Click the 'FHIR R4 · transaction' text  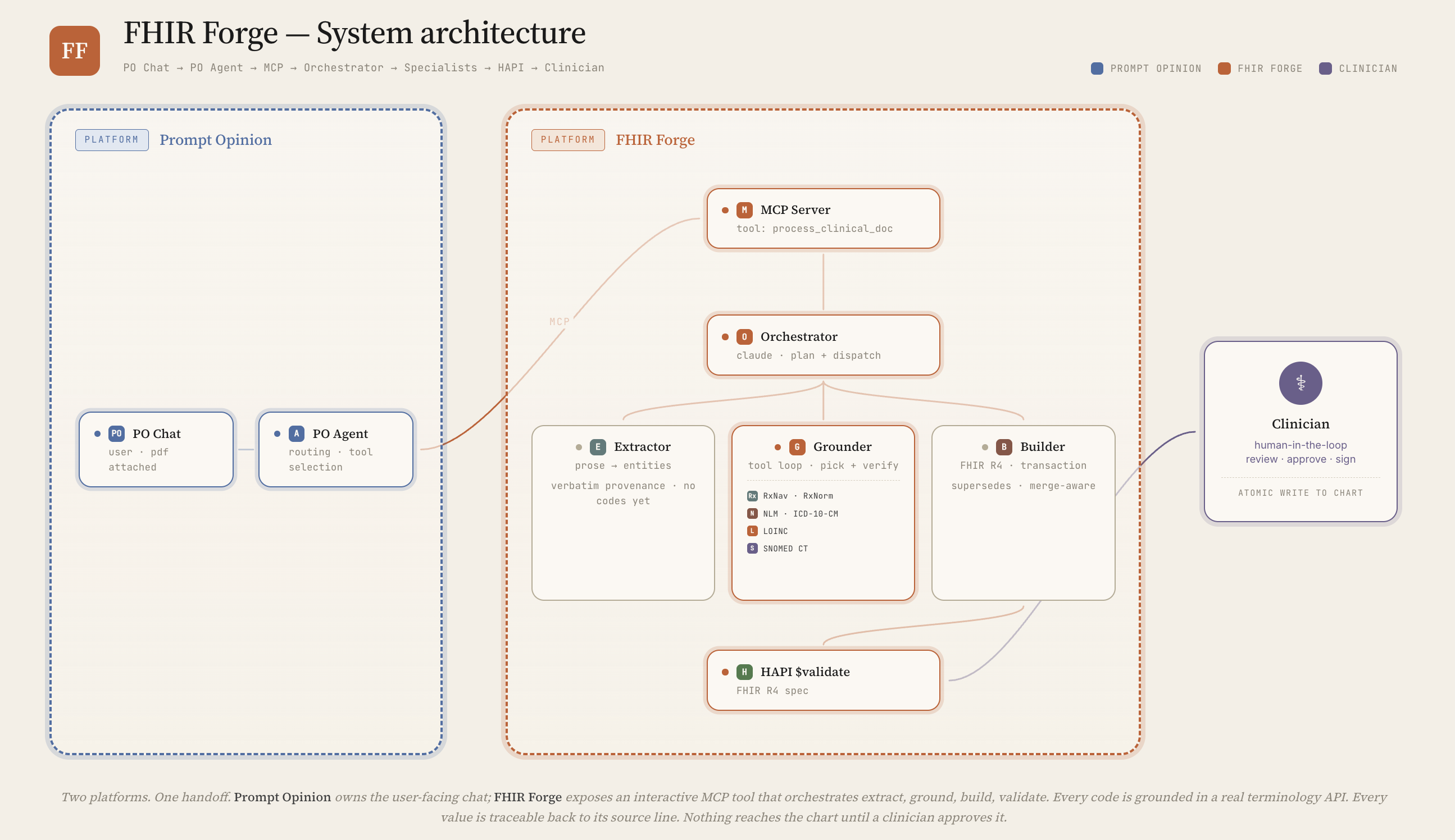pyautogui.click(x=1024, y=466)
